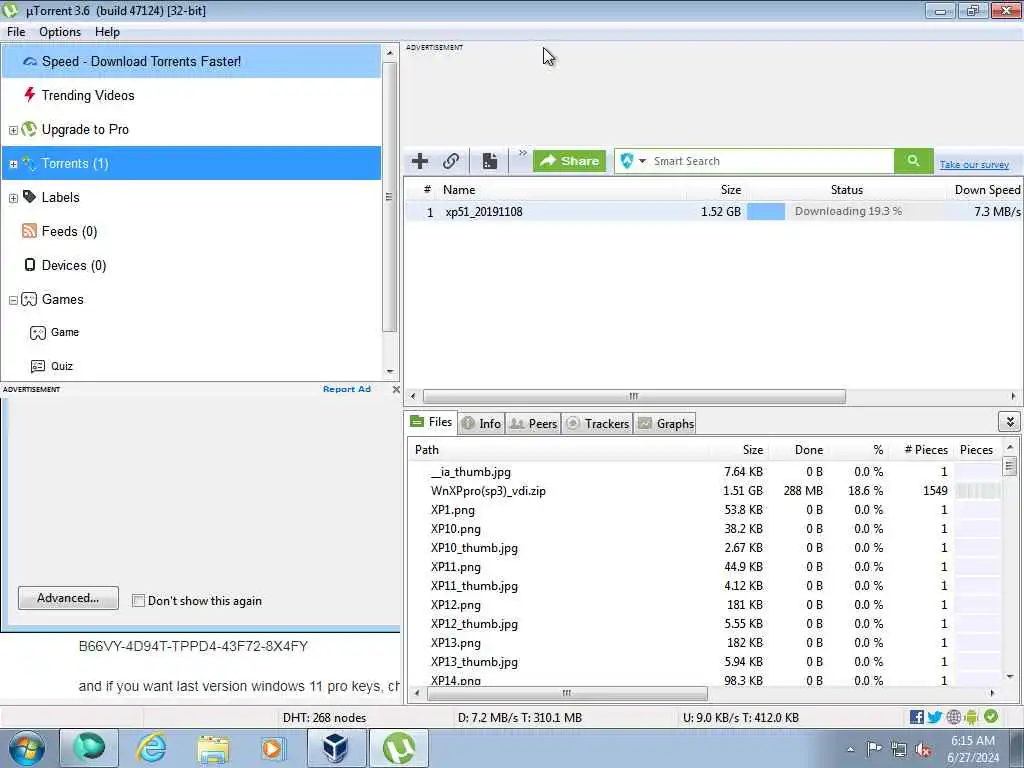1024x768 pixels.
Task: Click the Advanced... button
Action: click(x=69, y=598)
